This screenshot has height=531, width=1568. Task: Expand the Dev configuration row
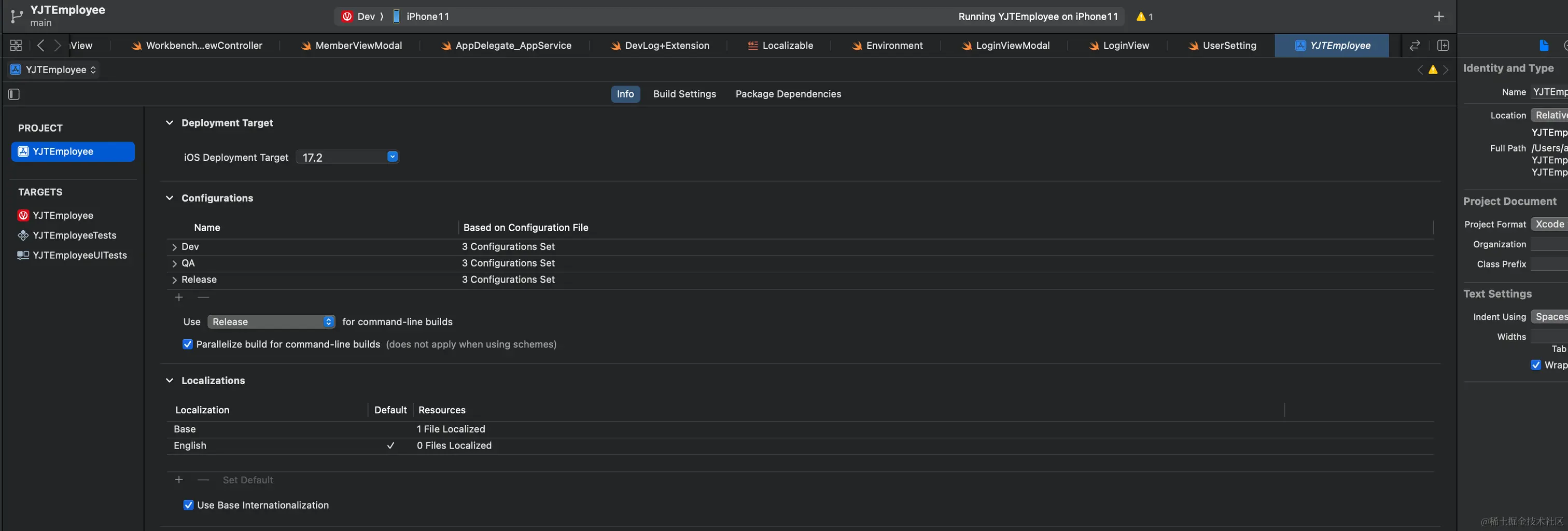click(x=174, y=247)
